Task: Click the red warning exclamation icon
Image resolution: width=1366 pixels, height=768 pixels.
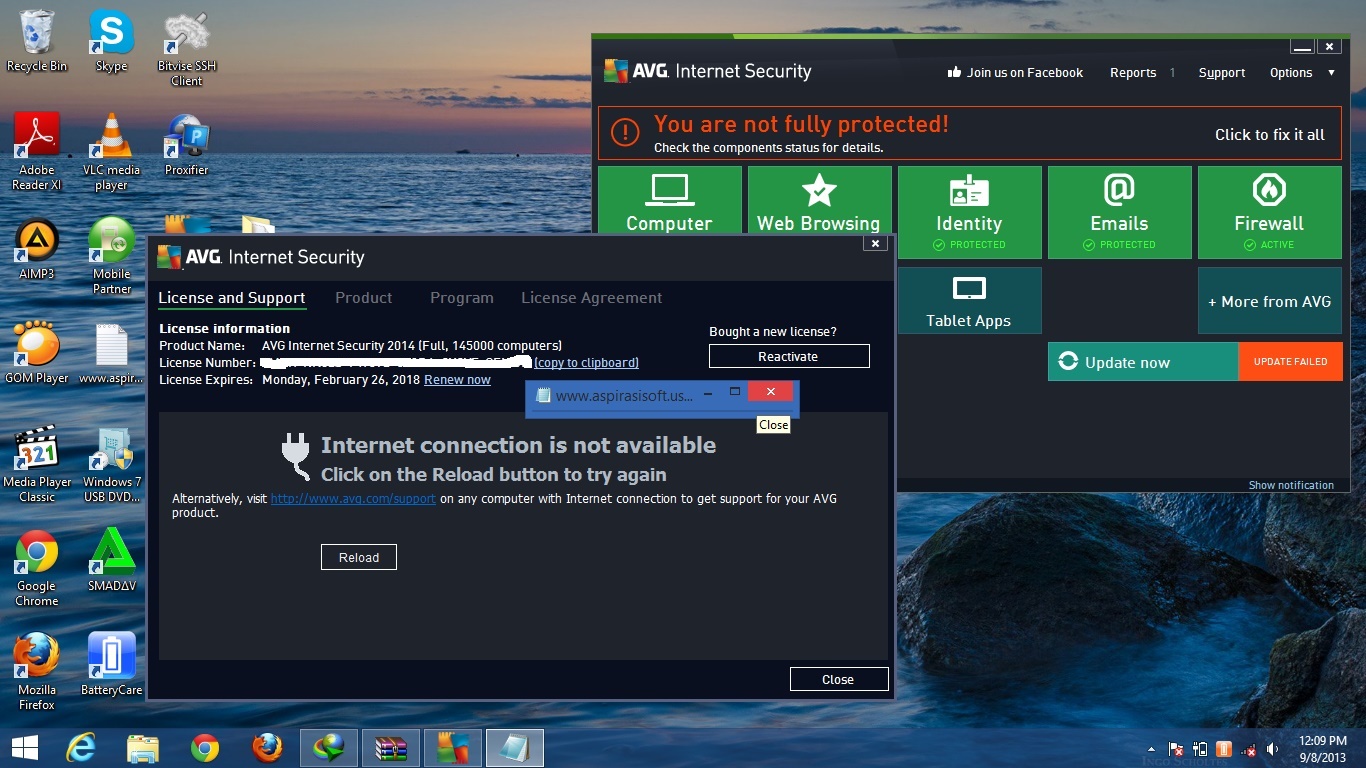Action: coord(625,133)
